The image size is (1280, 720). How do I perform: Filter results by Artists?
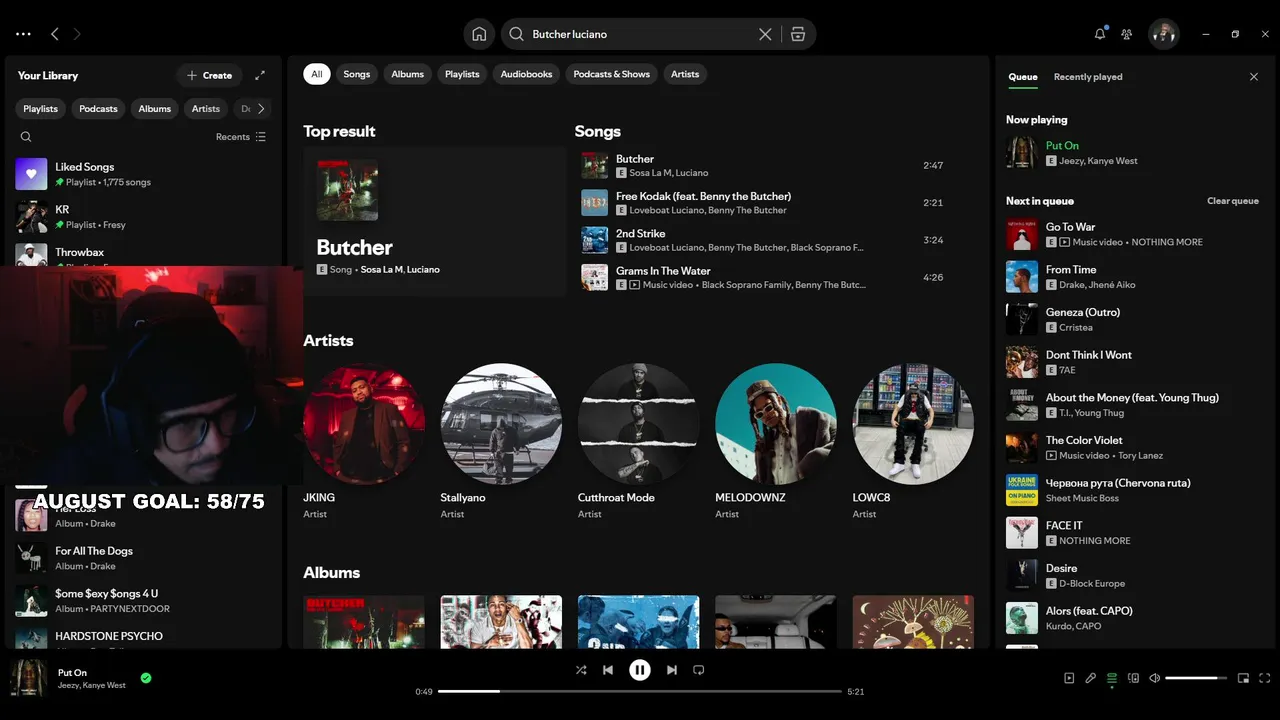(685, 74)
